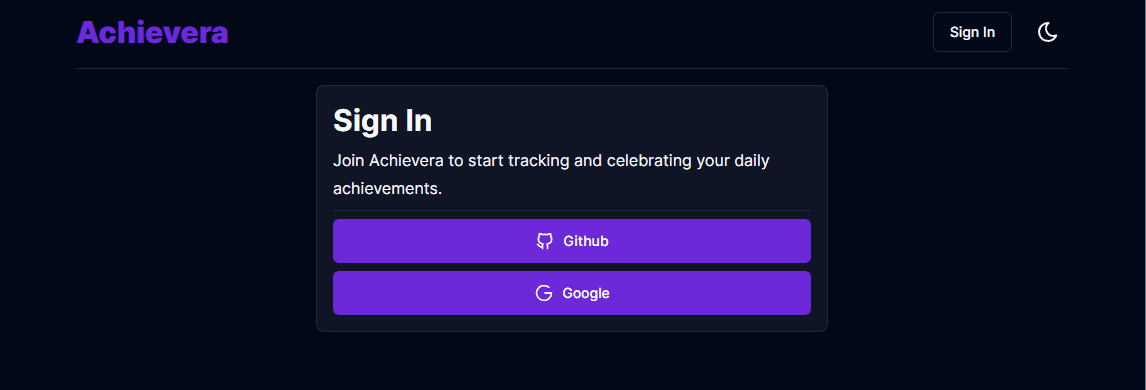
Task: Click the Google G logo icon
Action: tap(544, 293)
